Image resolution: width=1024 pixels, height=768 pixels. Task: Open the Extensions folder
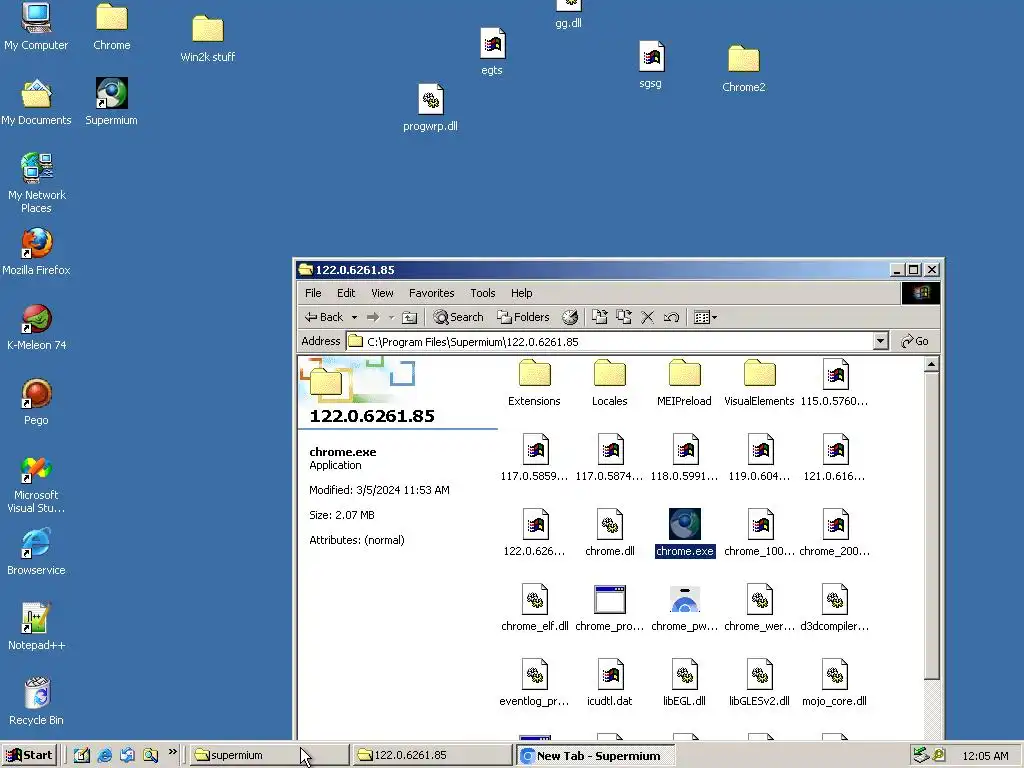point(534,383)
